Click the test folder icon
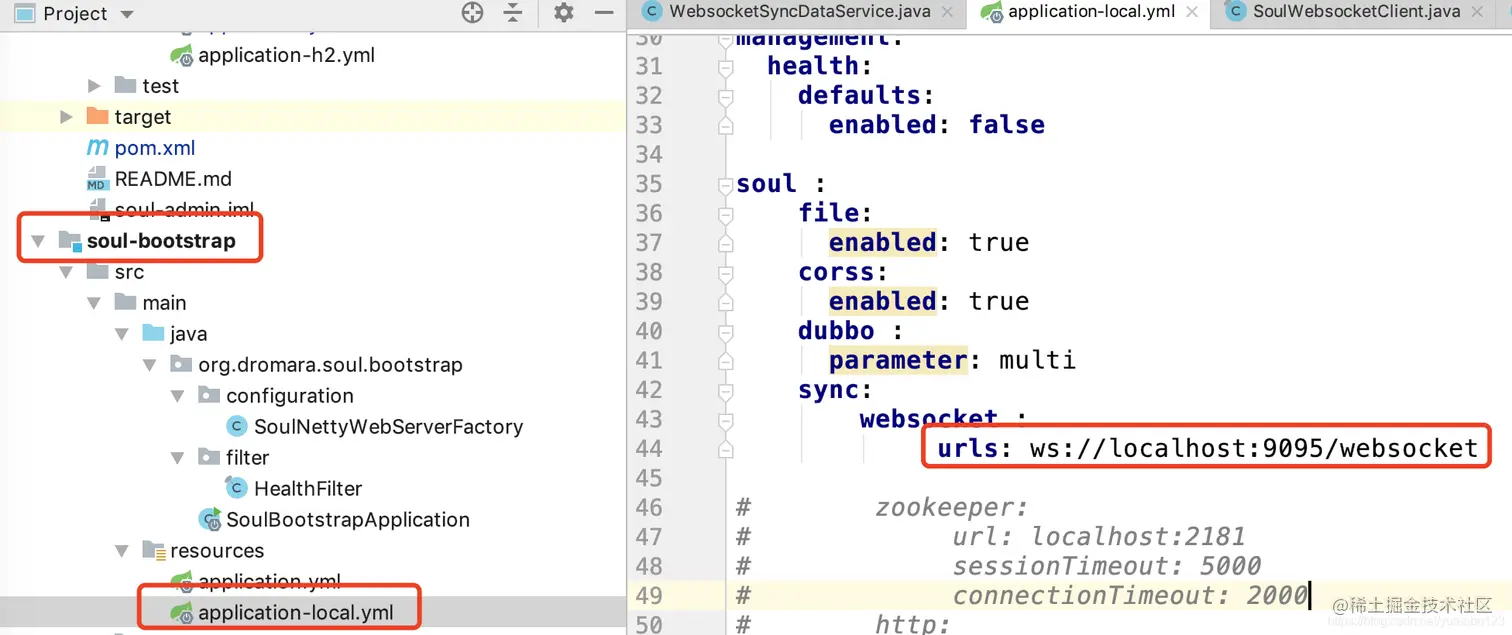This screenshot has height=635, width=1512. click(x=125, y=85)
